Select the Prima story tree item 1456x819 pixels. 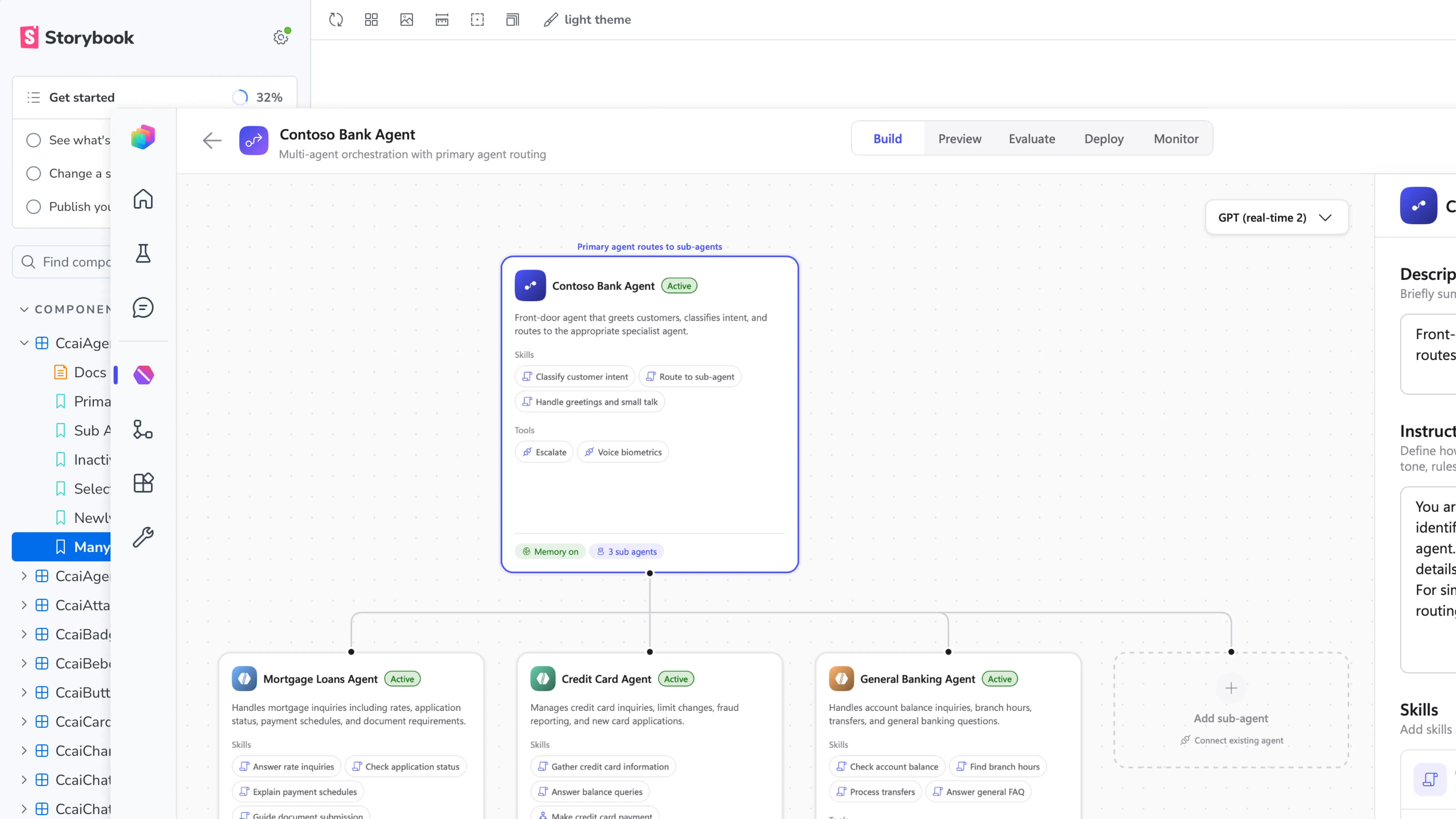click(x=82, y=401)
